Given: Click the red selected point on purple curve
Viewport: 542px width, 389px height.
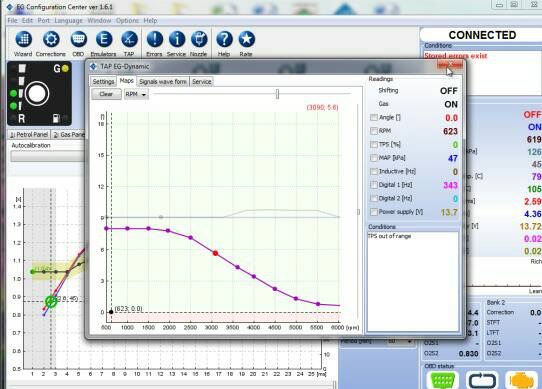Looking at the screenshot, I should (215, 253).
